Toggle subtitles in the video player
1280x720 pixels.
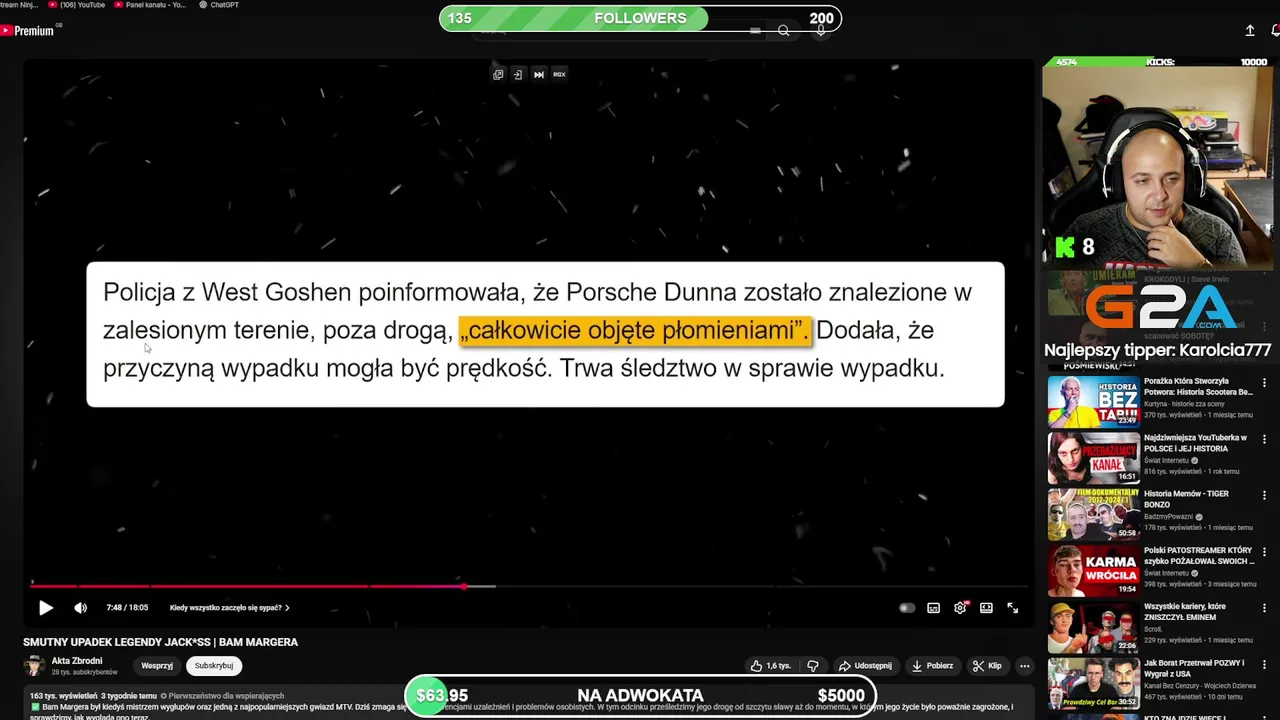click(933, 607)
